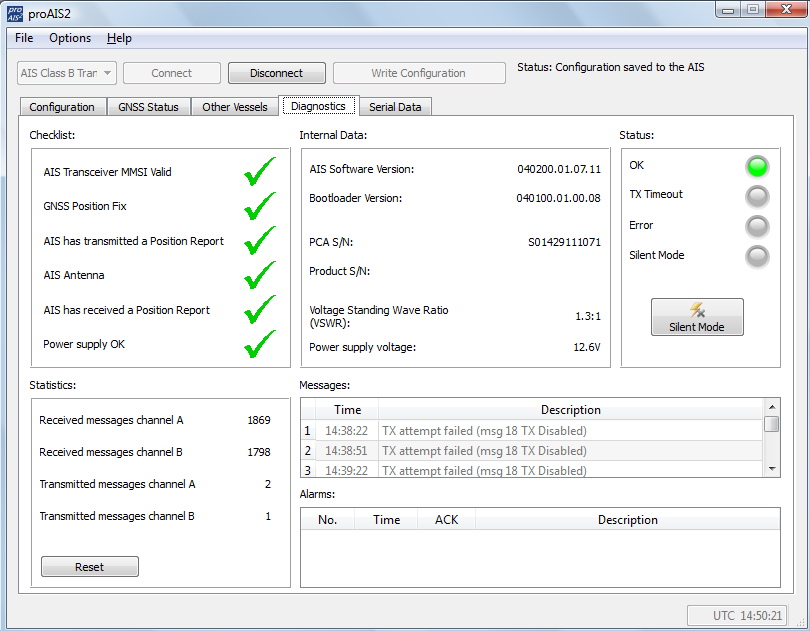Image resolution: width=810 pixels, height=631 pixels.
Task: Click the Time column header in Messages
Action: (347, 410)
